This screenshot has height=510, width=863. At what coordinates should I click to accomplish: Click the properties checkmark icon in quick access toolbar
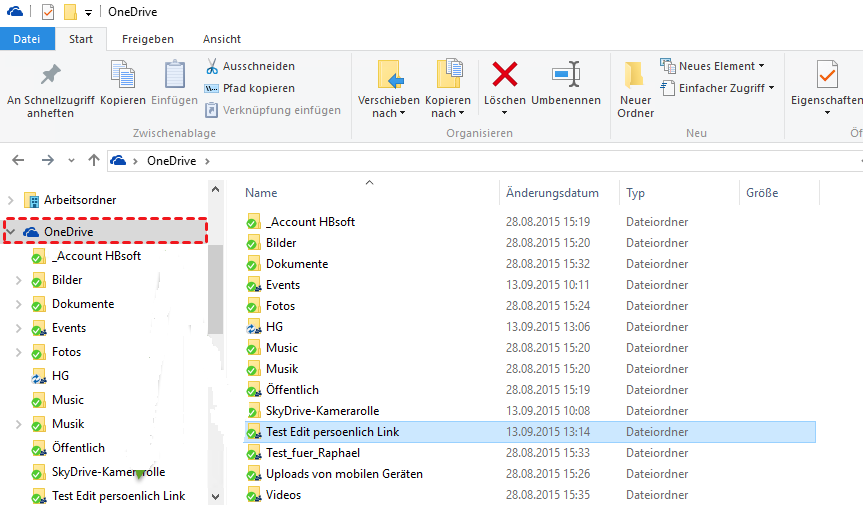(48, 12)
